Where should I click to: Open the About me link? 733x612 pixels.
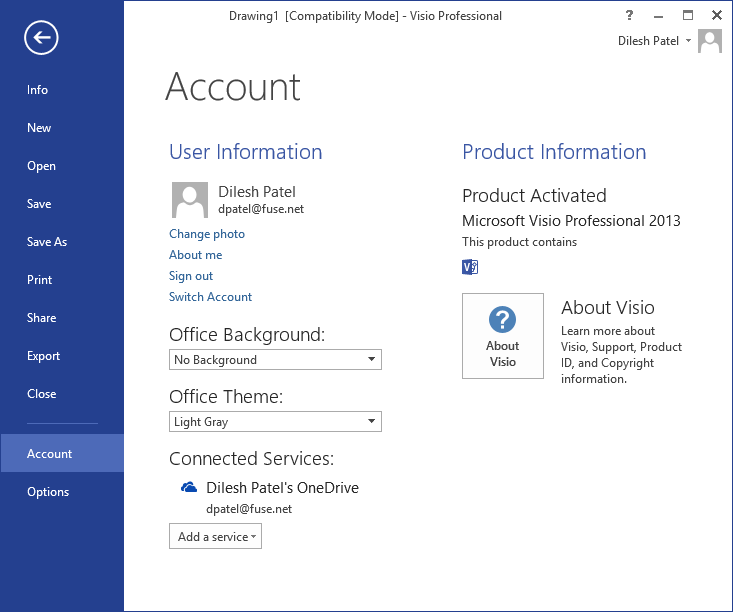pos(195,255)
